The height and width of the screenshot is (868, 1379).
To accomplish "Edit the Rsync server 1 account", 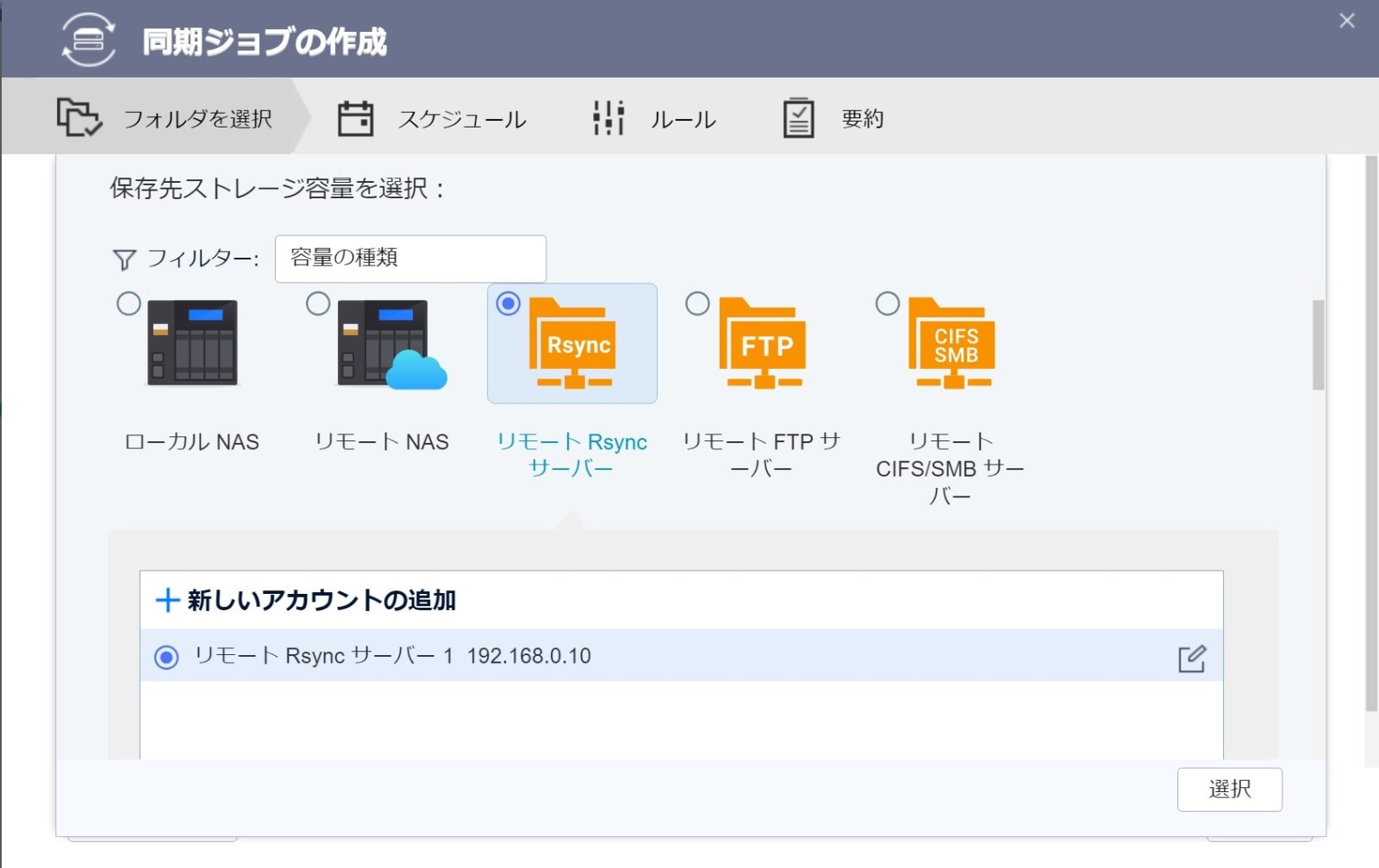I will [x=1191, y=659].
